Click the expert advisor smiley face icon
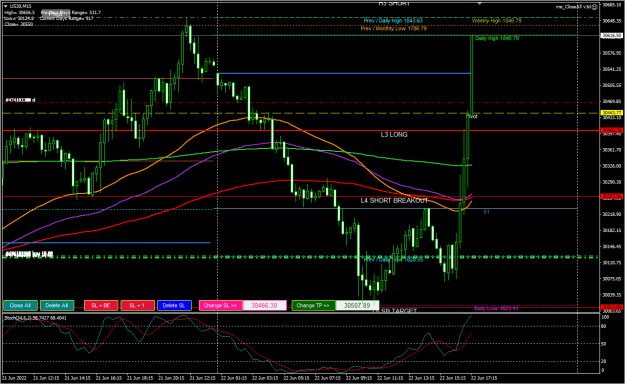 [594, 7]
